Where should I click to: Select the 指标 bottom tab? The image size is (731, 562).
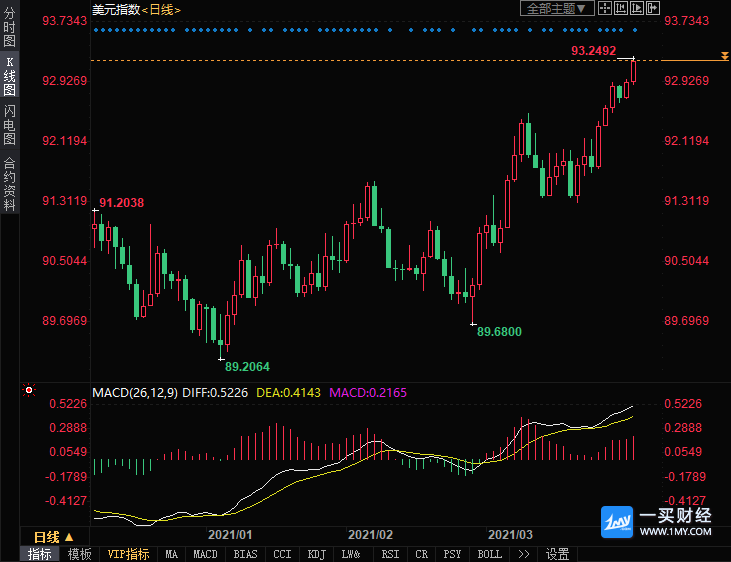pyautogui.click(x=39, y=554)
